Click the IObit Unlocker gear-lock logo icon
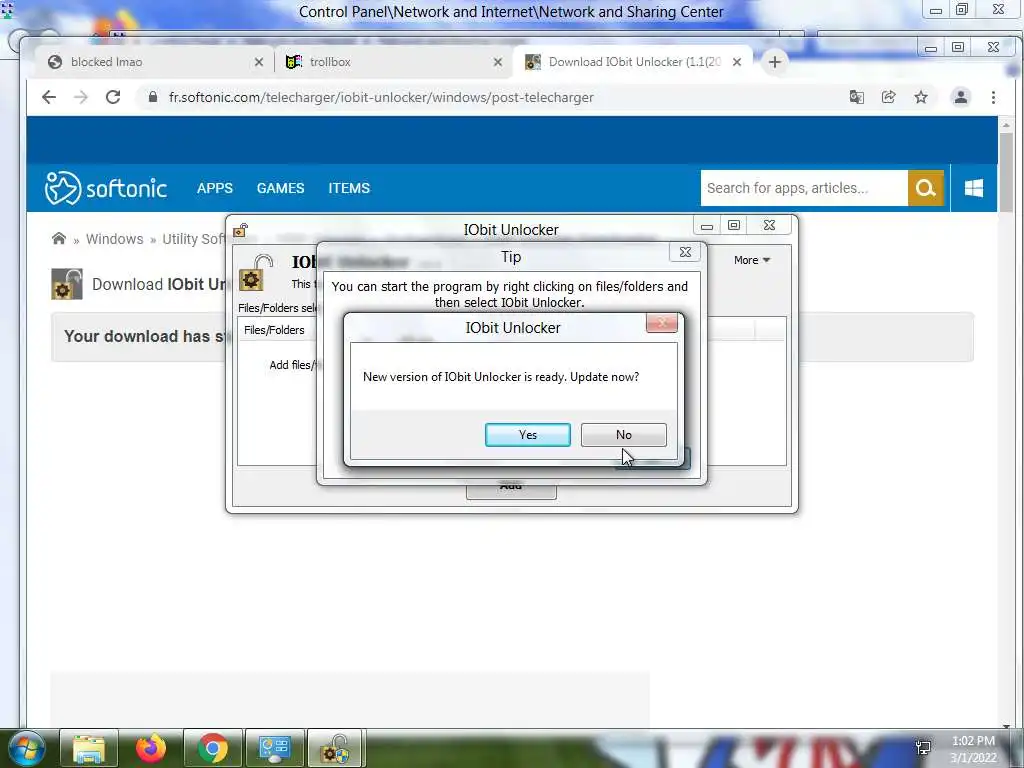 (256, 273)
